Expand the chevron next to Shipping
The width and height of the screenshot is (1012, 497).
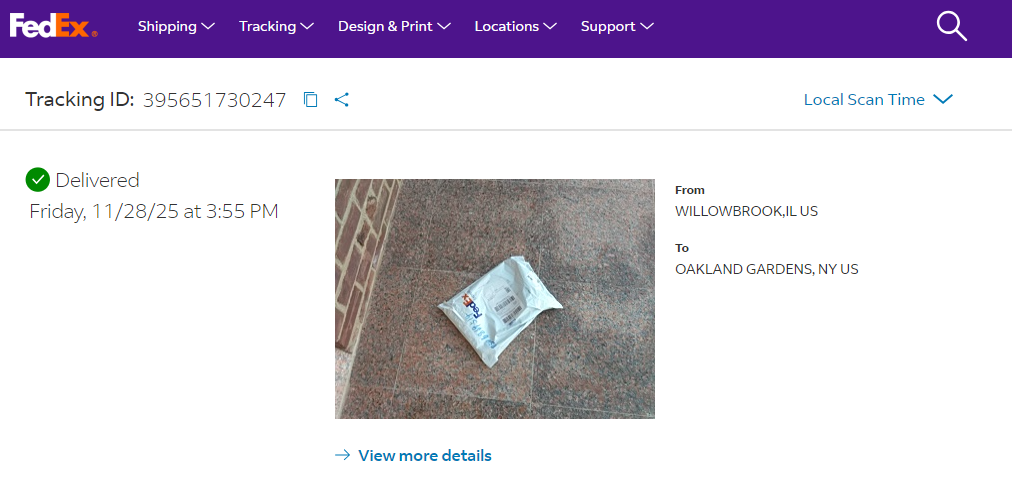(x=208, y=26)
